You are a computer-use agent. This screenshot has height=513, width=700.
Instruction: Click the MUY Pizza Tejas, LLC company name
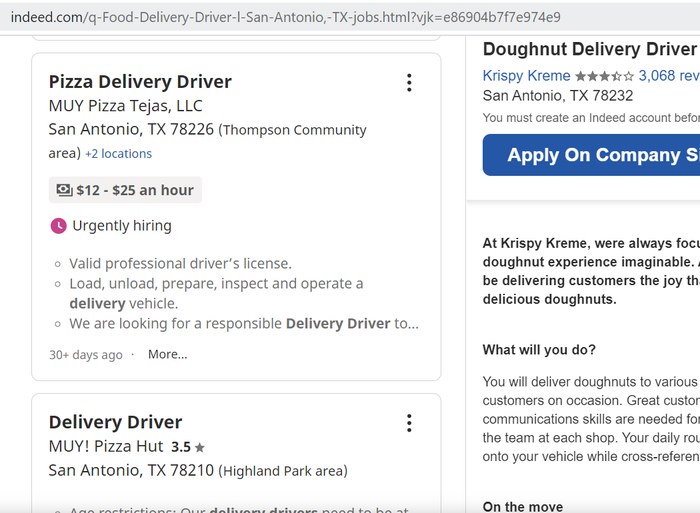pos(125,106)
